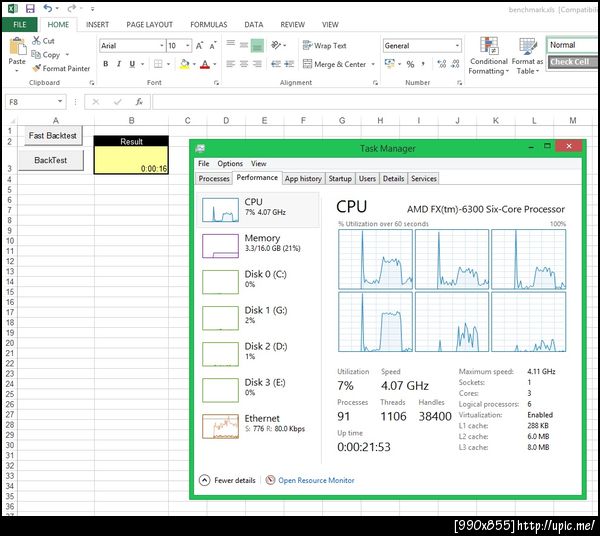Collapse Task Manager with Fewer details
The image size is (600, 536).
pyautogui.click(x=227, y=480)
